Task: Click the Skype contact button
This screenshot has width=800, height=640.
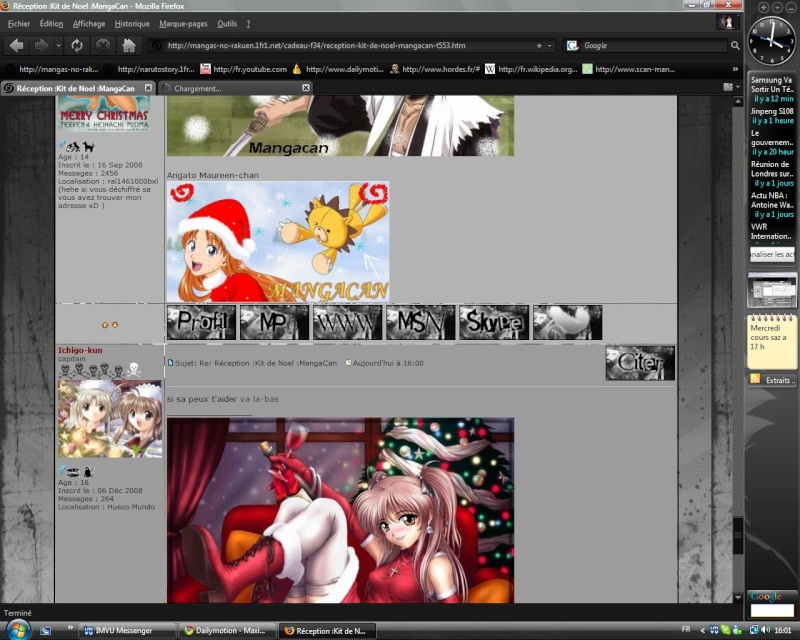Action: coord(494,322)
